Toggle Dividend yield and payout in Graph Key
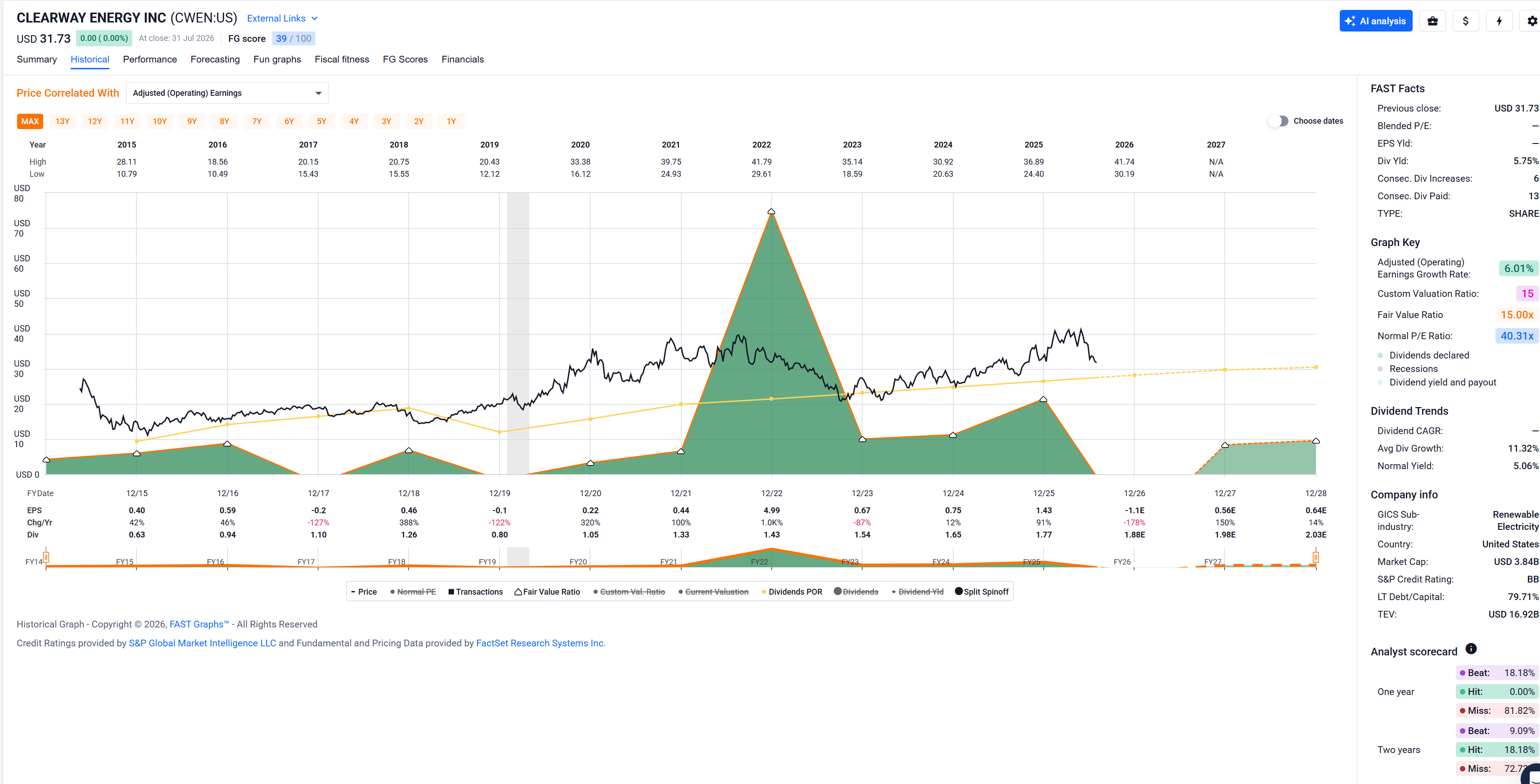The width and height of the screenshot is (1540, 784). click(x=1436, y=382)
